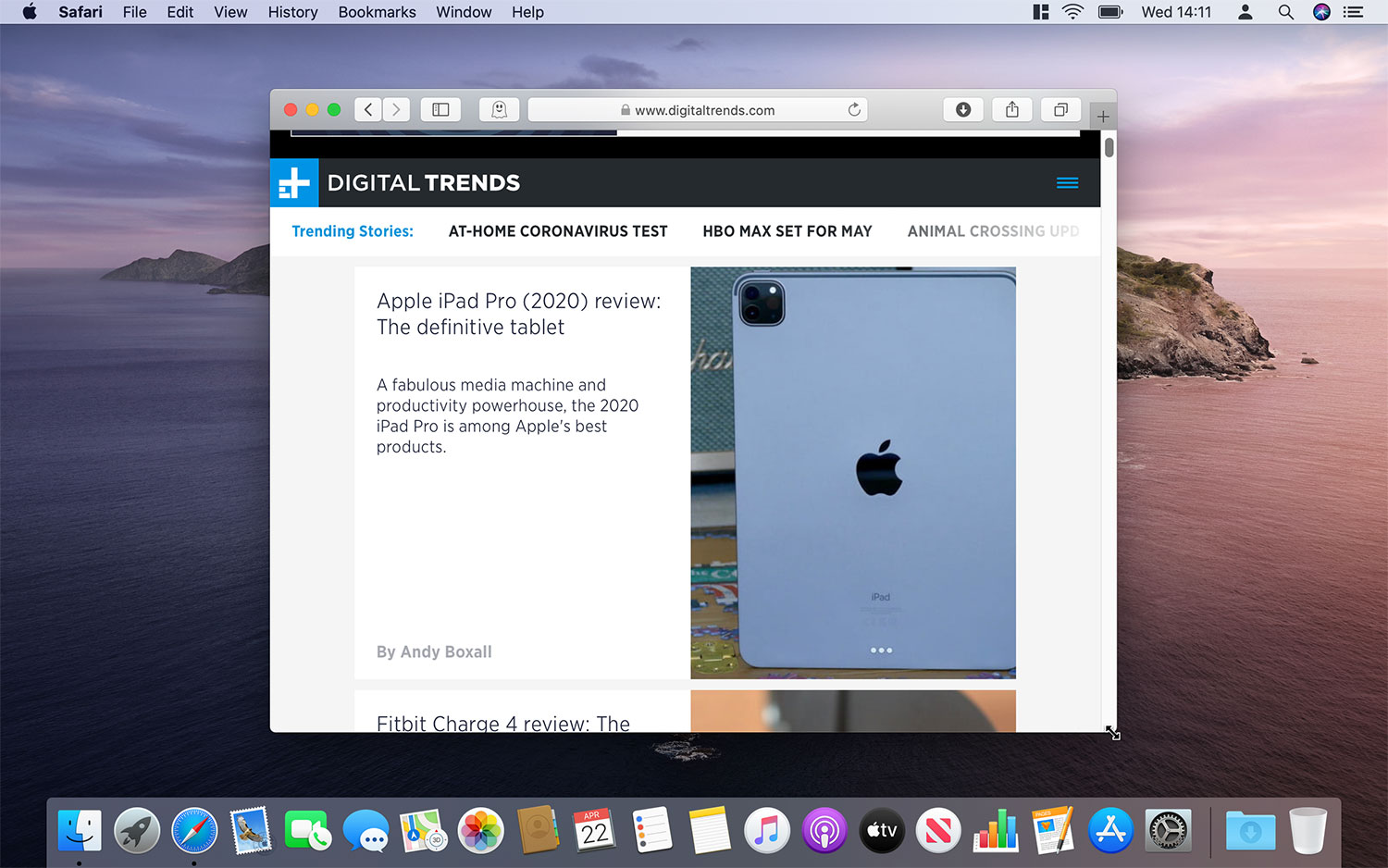Open the History menu
Viewport: 1388px width, 868px height.
(x=292, y=12)
